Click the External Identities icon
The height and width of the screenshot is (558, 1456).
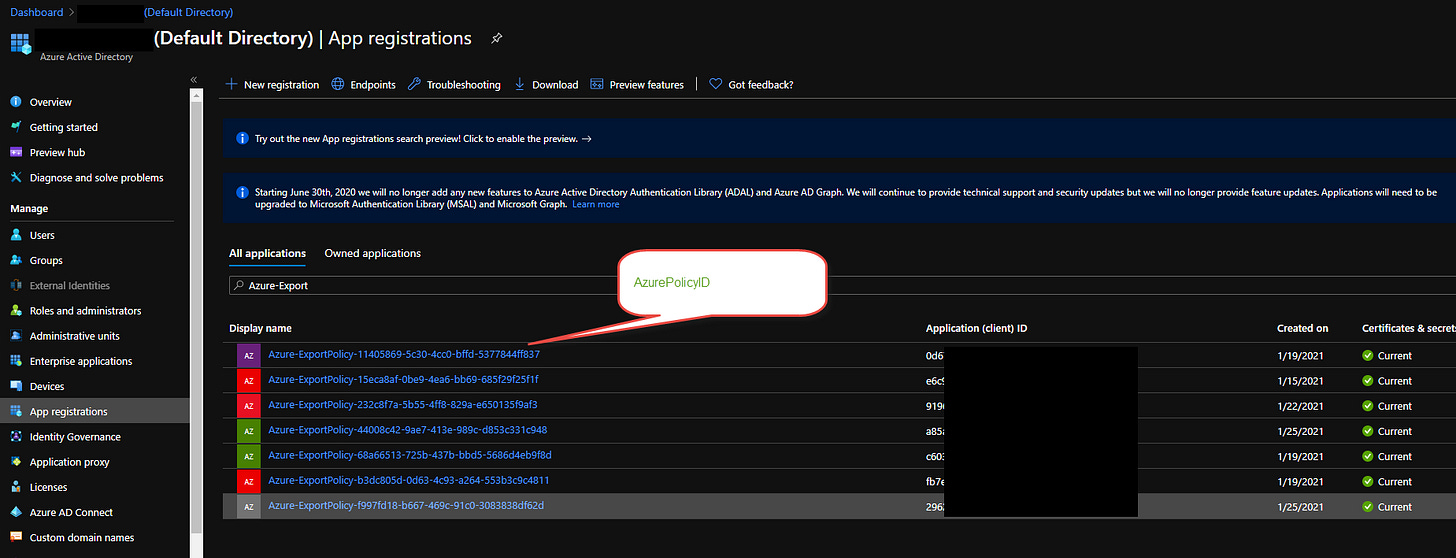tap(16, 285)
